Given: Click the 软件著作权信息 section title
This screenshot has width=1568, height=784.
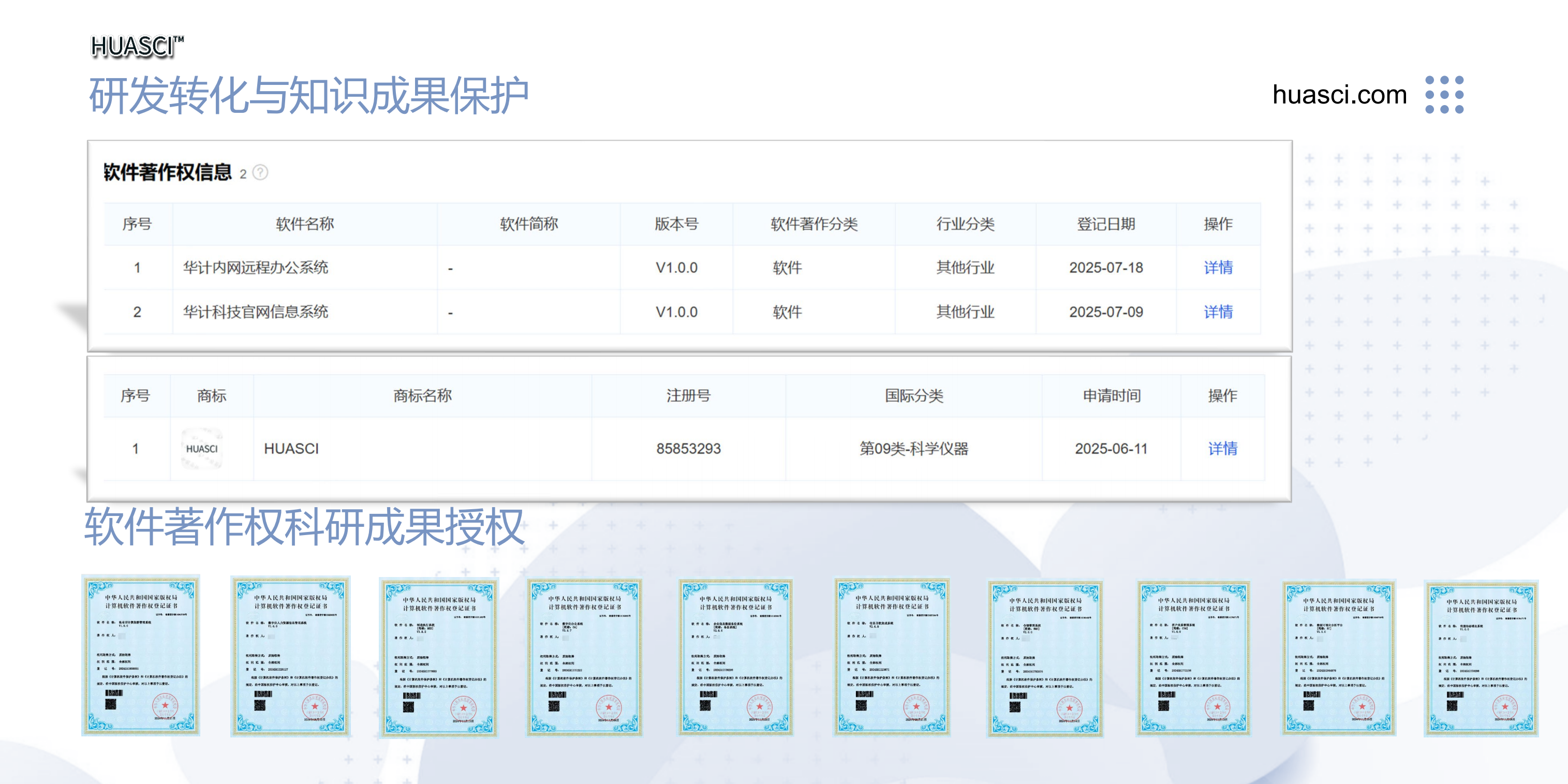Looking at the screenshot, I should coord(167,173).
